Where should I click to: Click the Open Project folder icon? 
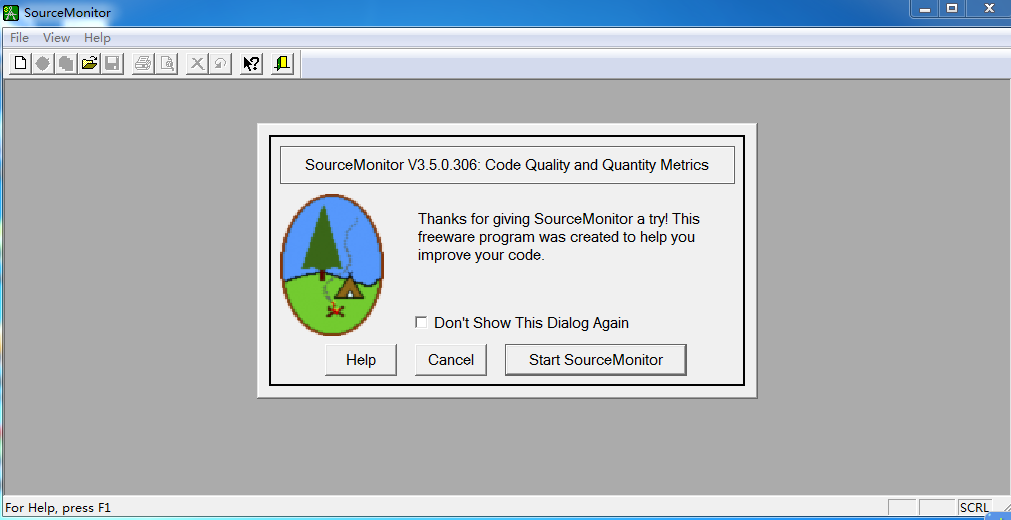89,63
